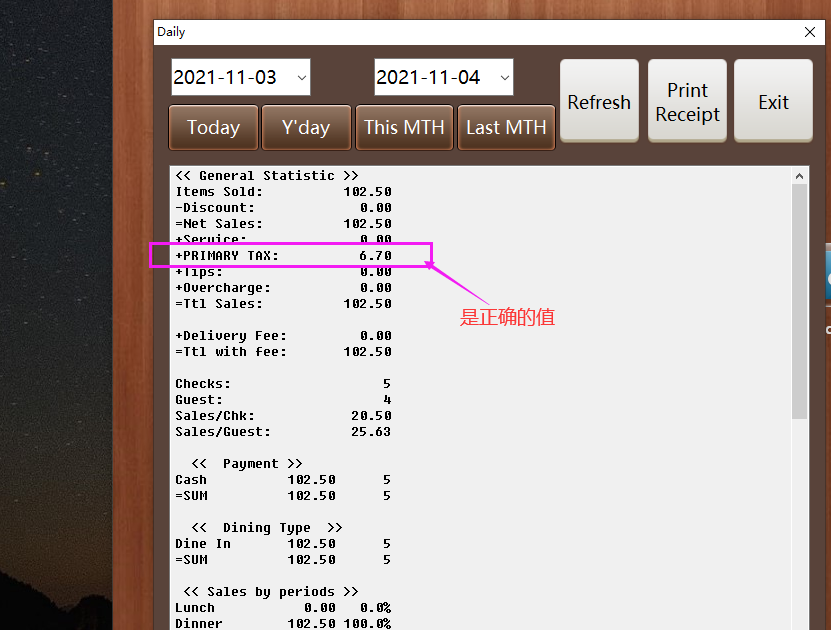Select the 'Items Sold:' line
The height and width of the screenshot is (630, 831).
click(x=284, y=192)
